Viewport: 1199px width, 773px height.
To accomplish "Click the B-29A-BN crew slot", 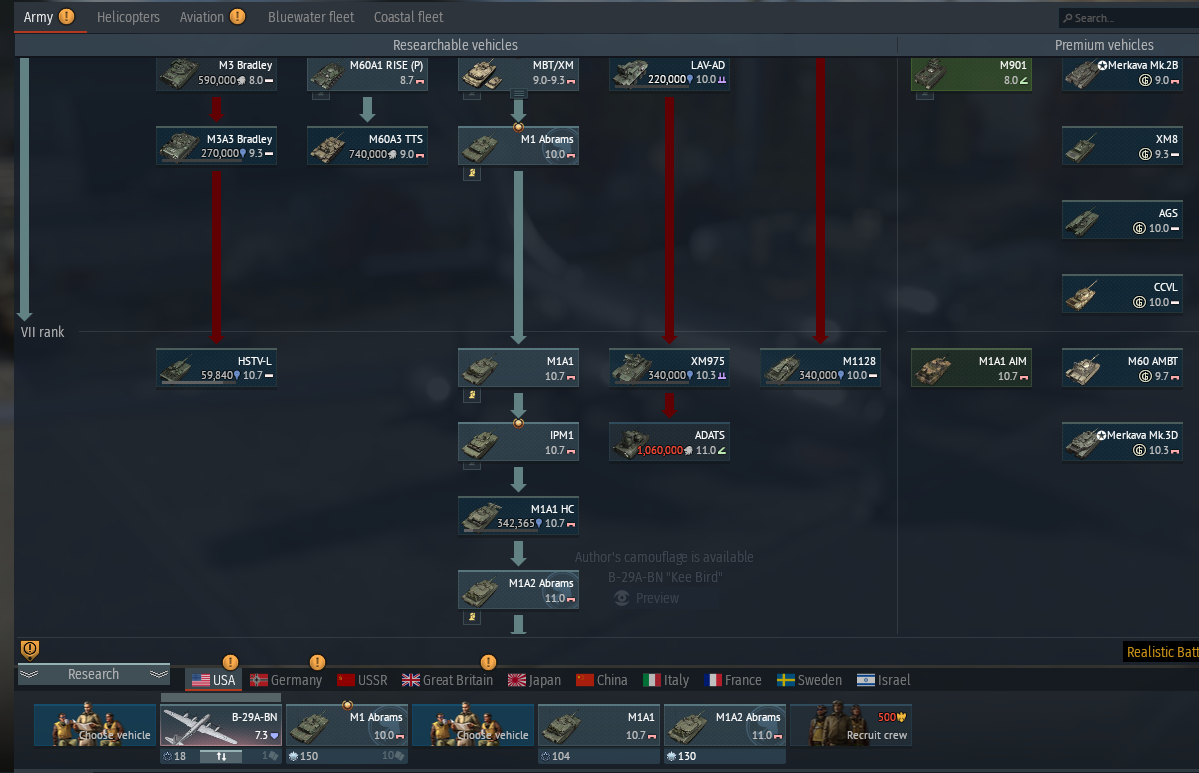I will click(x=220, y=726).
